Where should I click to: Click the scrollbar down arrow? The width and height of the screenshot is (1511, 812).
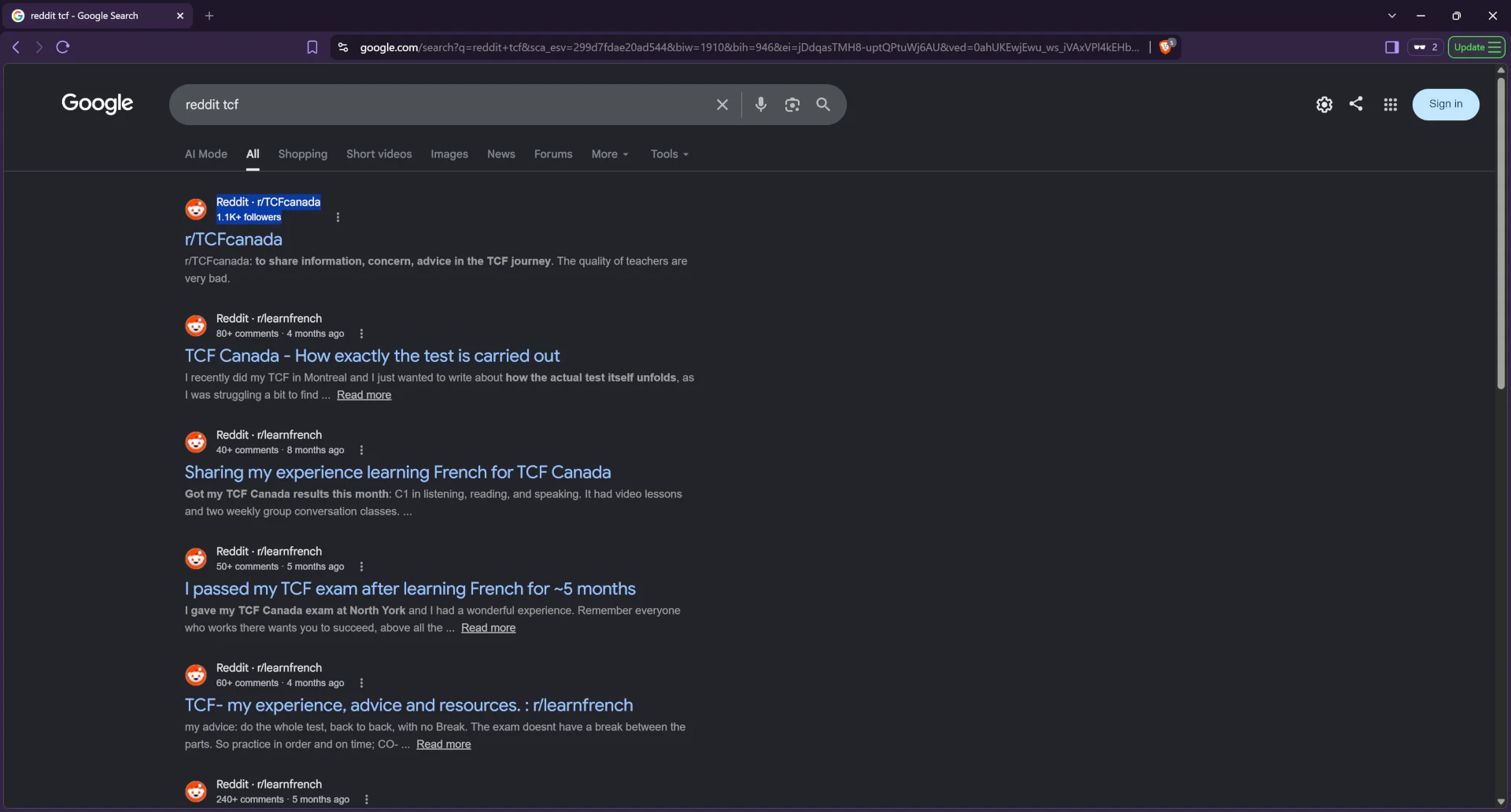point(1501,802)
